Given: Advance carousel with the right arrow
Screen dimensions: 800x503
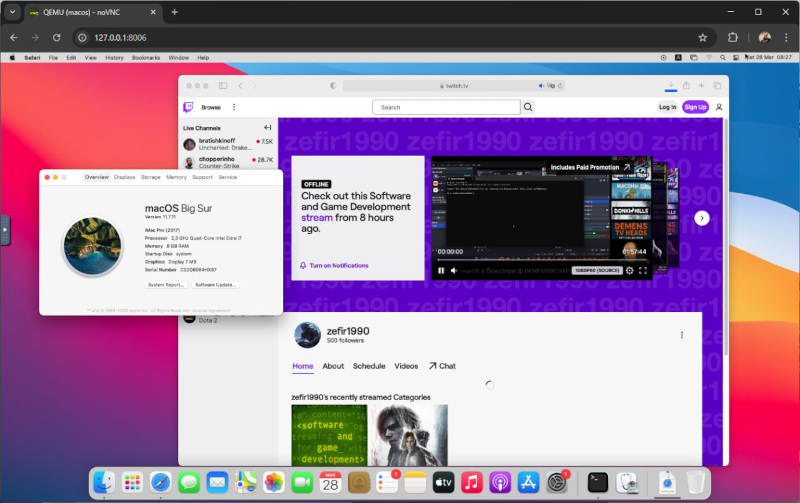Looking at the screenshot, I should (702, 218).
